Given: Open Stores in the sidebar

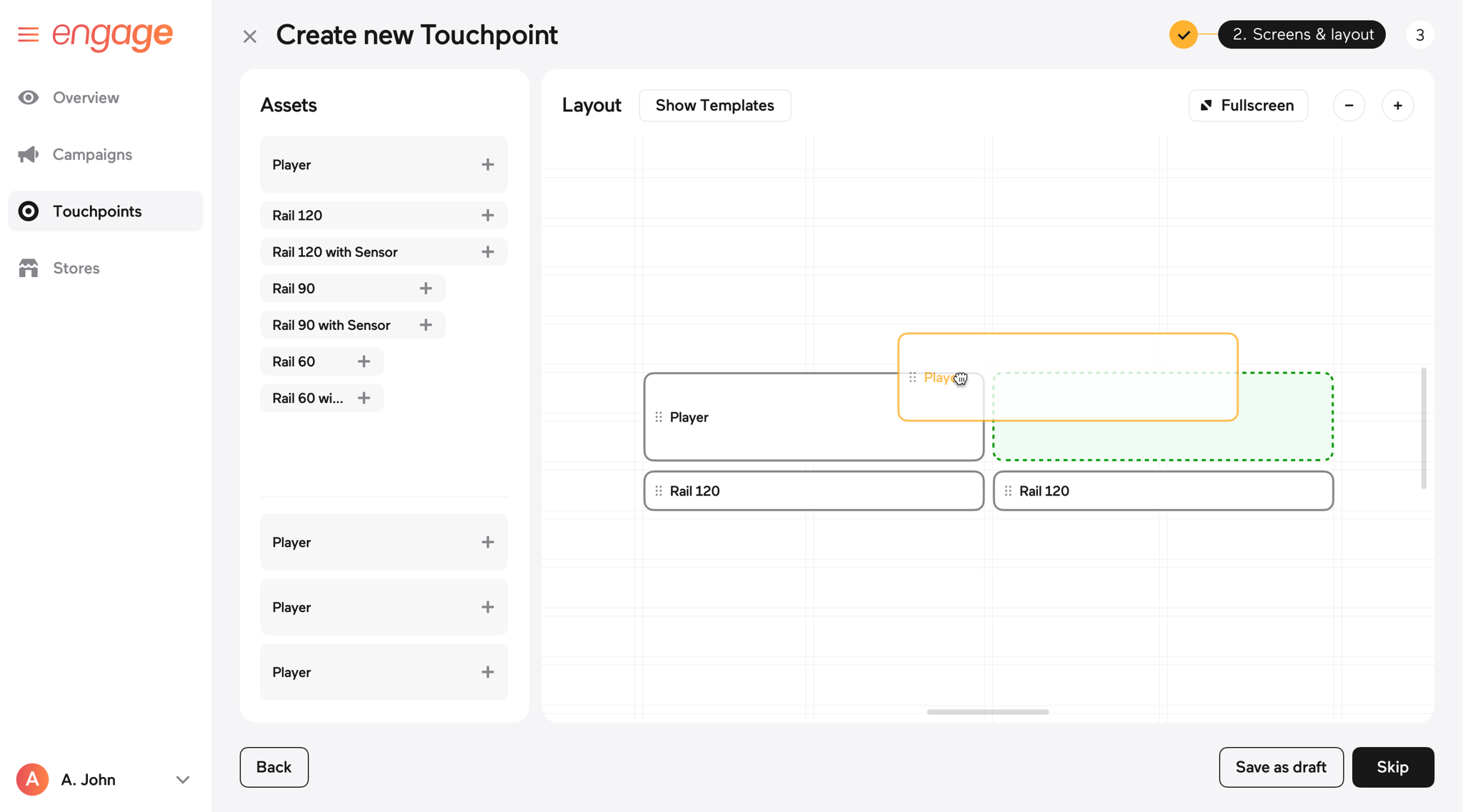Looking at the screenshot, I should point(106,268).
